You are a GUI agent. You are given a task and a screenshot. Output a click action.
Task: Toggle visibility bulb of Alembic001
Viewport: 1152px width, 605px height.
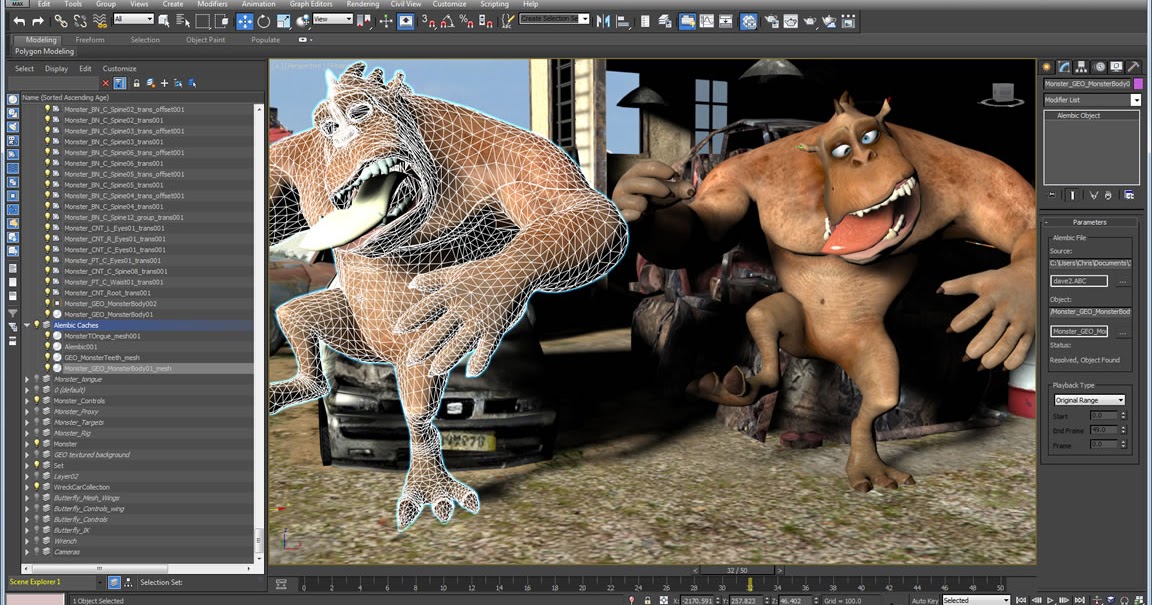click(47, 346)
